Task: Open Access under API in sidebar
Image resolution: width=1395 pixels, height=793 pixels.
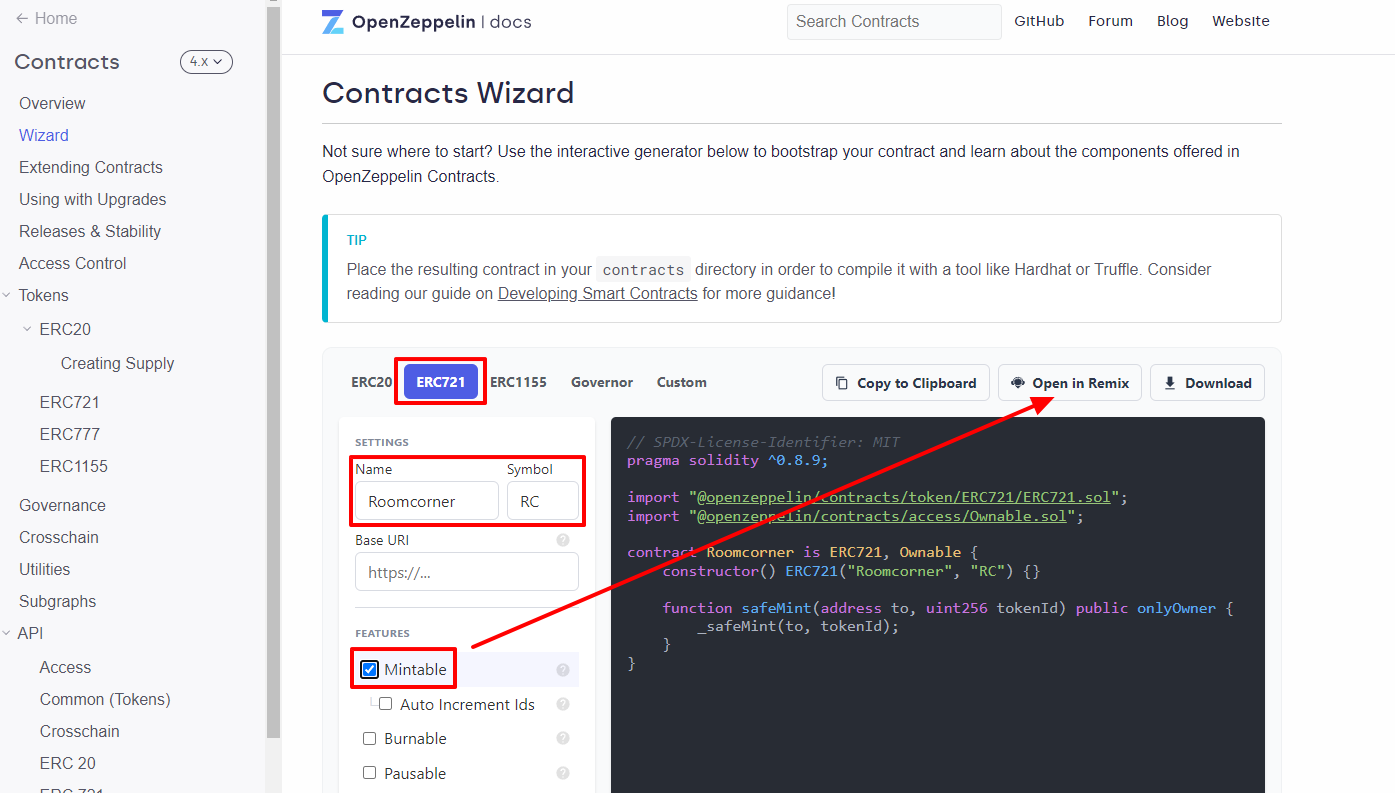Action: [x=65, y=667]
